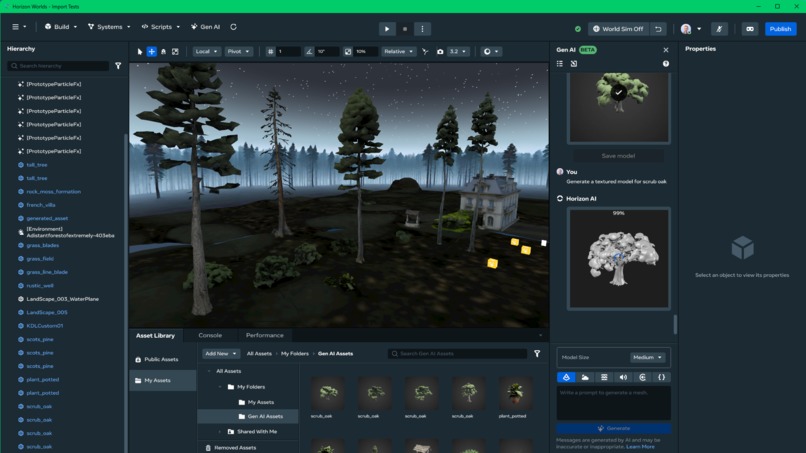806x453 pixels.
Task: Open the hamburger main menu
Action: pos(19,27)
